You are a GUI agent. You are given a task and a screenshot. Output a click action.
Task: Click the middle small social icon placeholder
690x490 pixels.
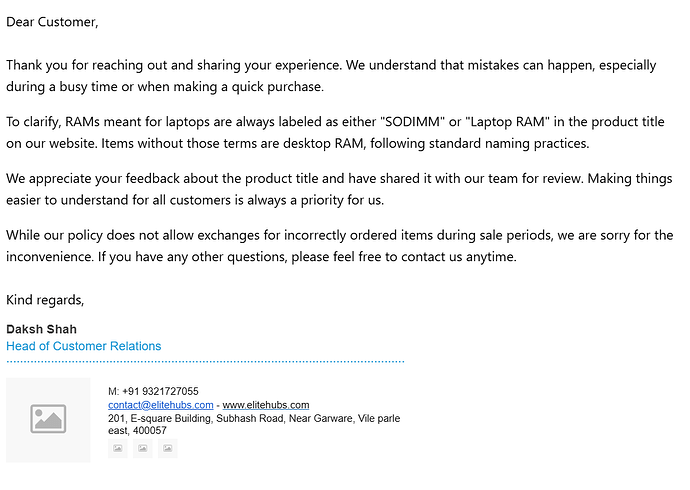tap(143, 448)
